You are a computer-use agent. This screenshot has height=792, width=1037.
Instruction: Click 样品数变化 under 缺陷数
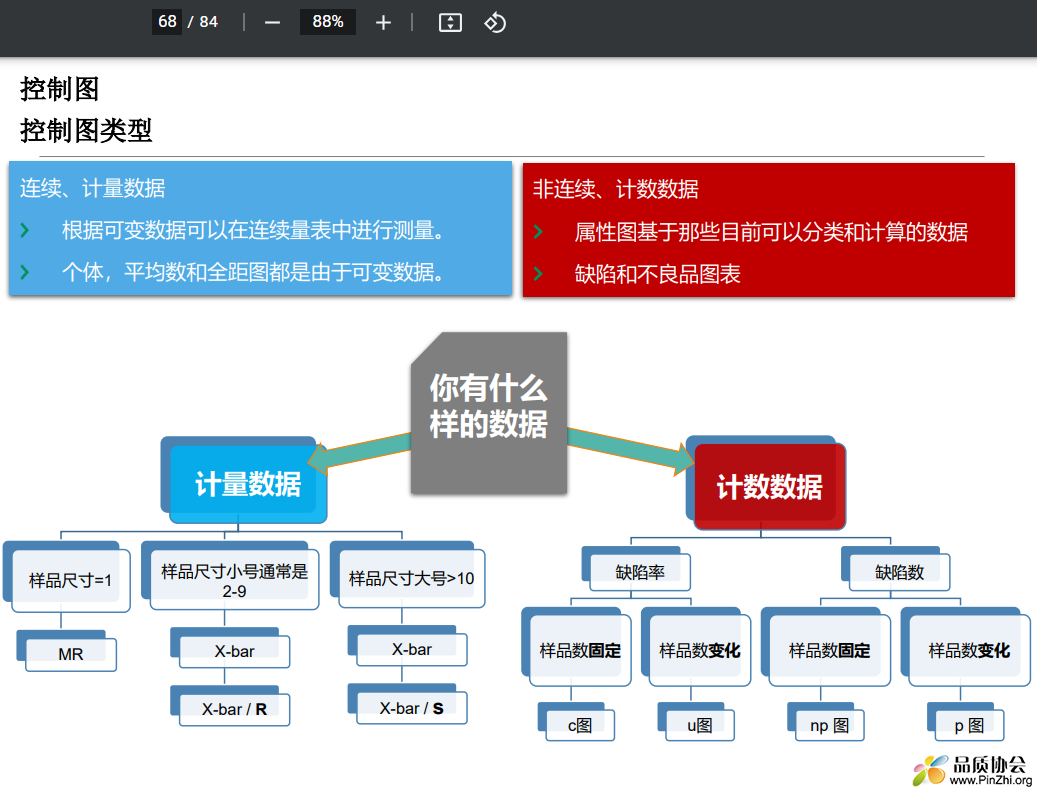[969, 651]
